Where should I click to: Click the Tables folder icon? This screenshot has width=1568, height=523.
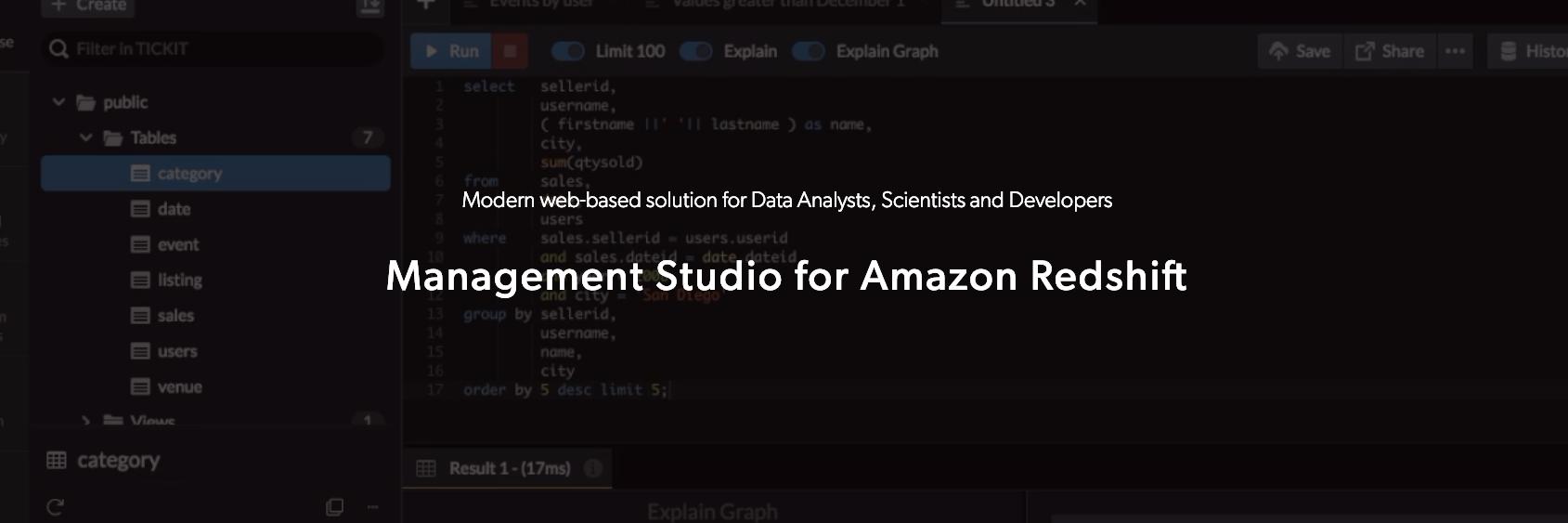click(113, 137)
